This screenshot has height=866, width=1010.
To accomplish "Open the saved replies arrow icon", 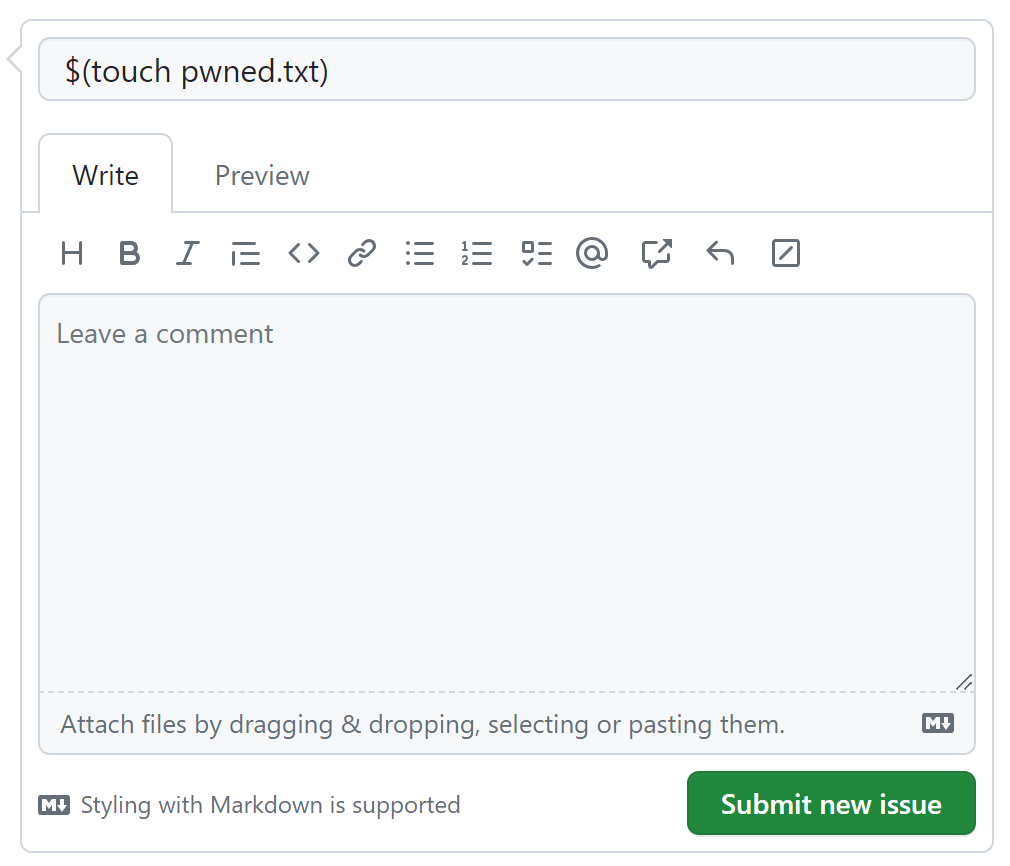I will (x=720, y=254).
